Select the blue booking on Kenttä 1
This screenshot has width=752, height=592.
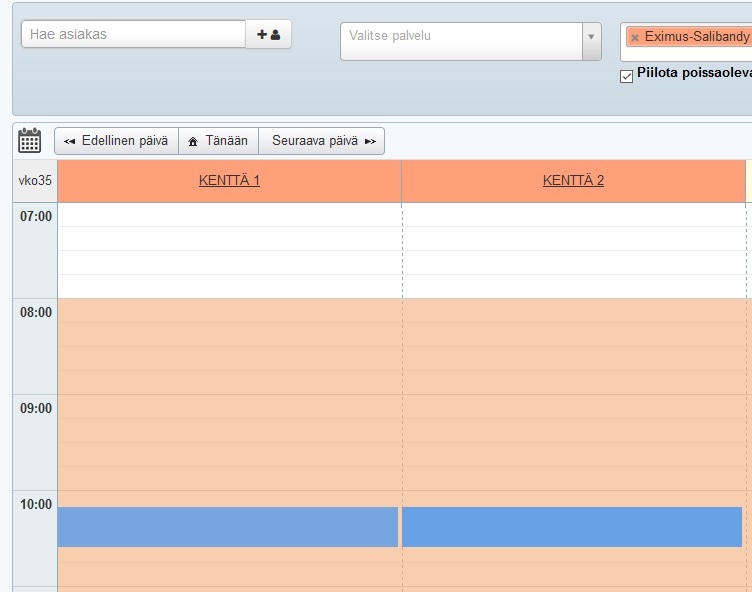228,527
